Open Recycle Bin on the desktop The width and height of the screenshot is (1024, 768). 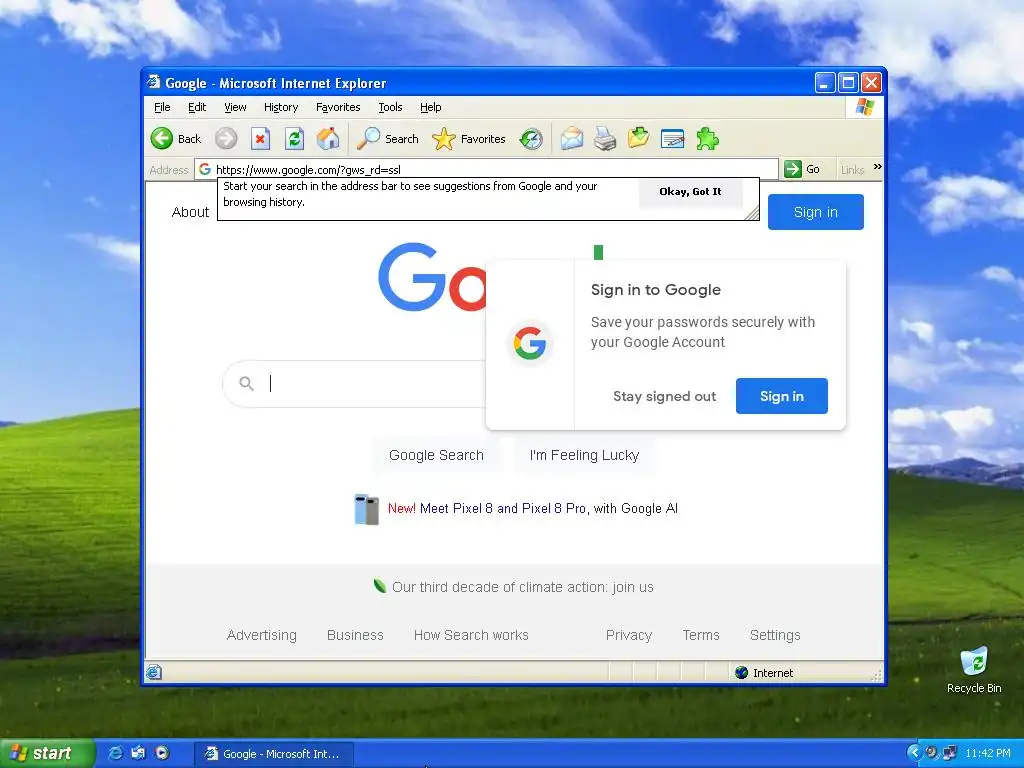pyautogui.click(x=974, y=669)
